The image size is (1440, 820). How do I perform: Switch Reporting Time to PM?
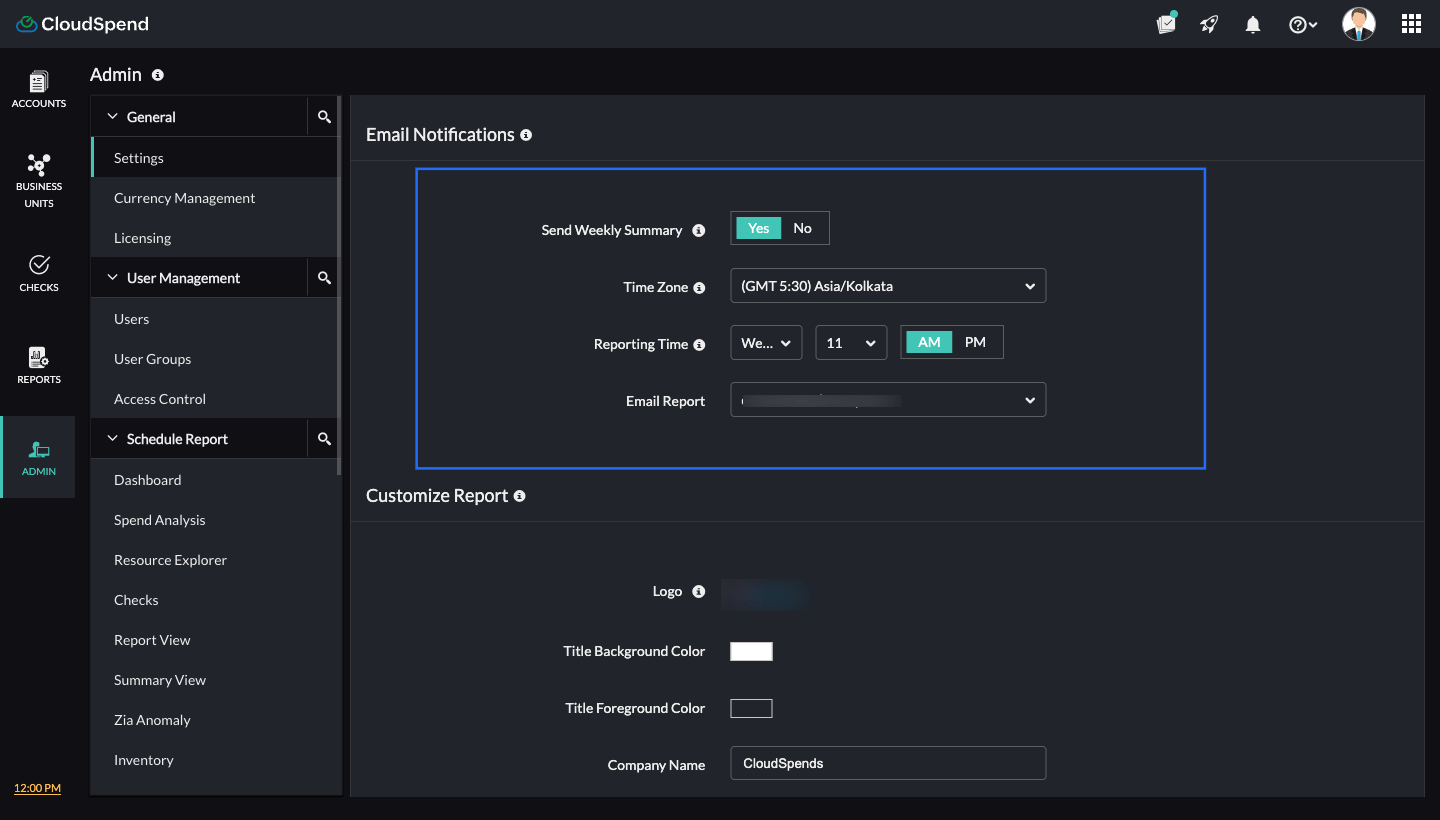point(975,342)
